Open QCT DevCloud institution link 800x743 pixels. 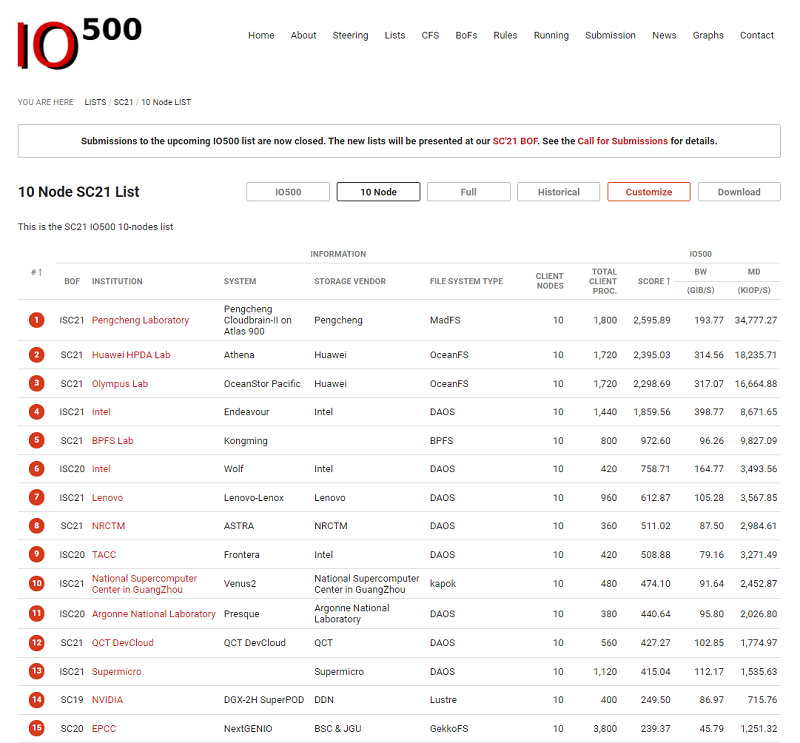tap(122, 642)
